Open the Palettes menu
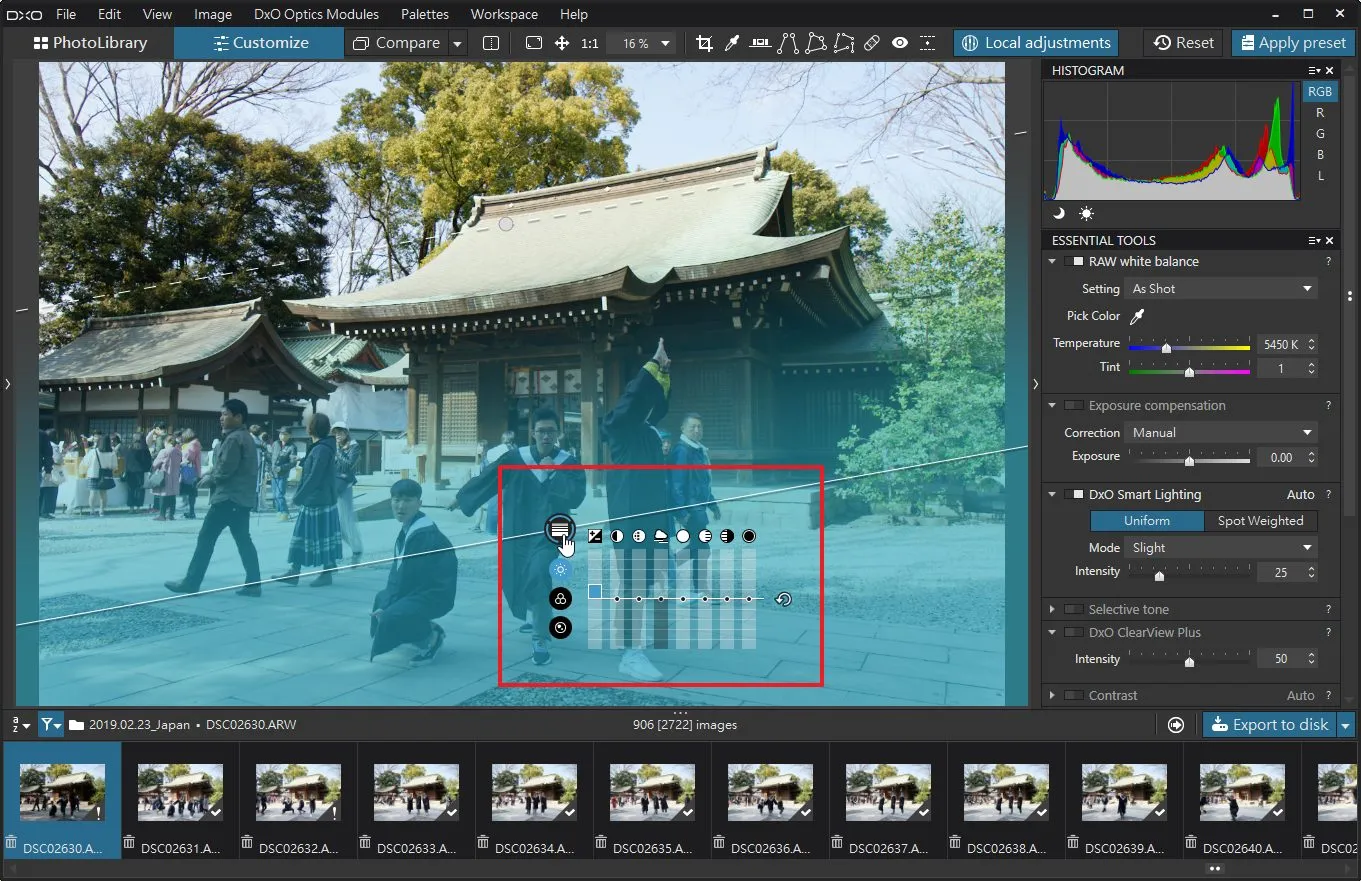Viewport: 1361px width, 881px height. pos(425,14)
